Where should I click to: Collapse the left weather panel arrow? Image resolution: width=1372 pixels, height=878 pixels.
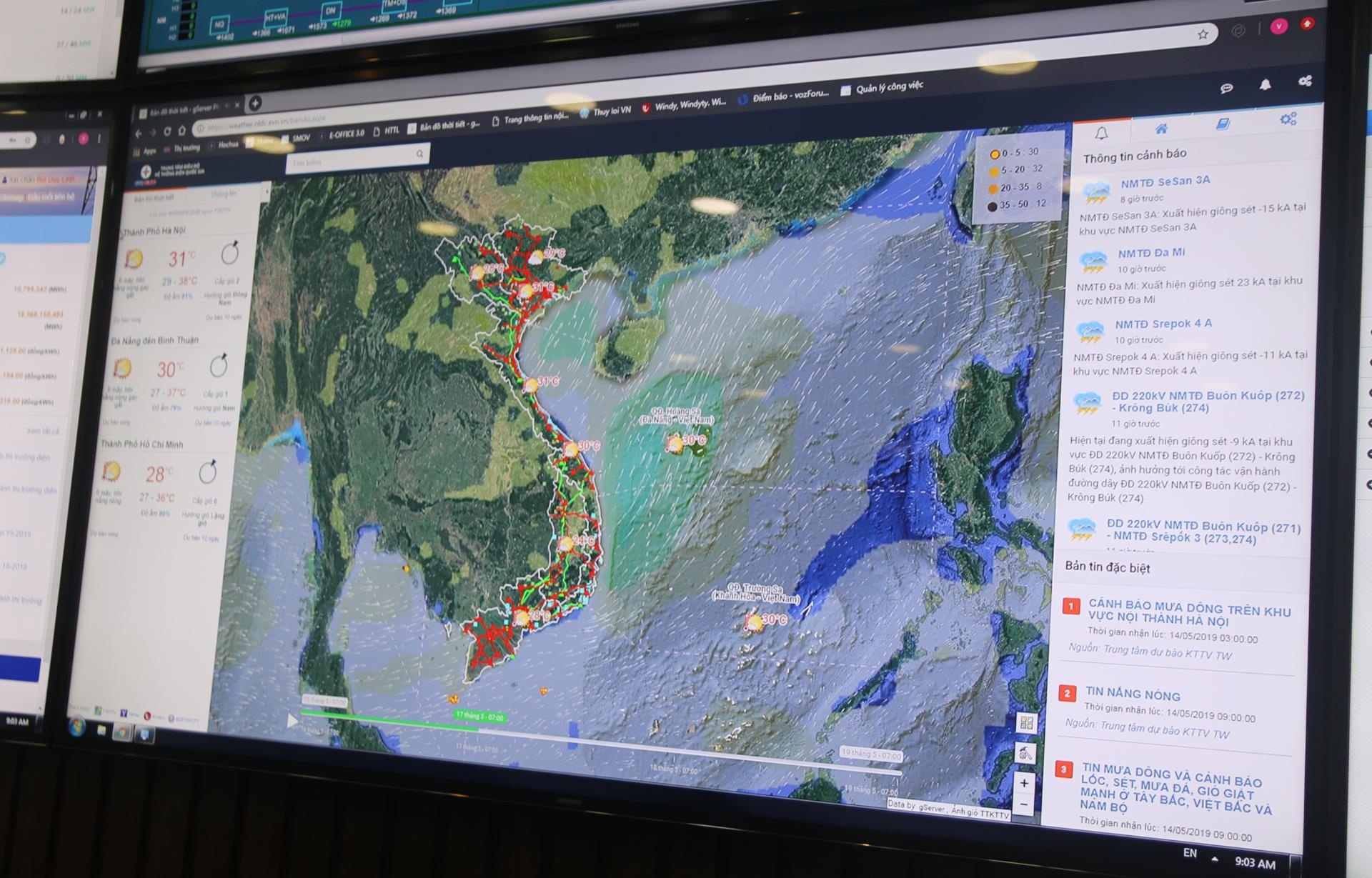267,192
